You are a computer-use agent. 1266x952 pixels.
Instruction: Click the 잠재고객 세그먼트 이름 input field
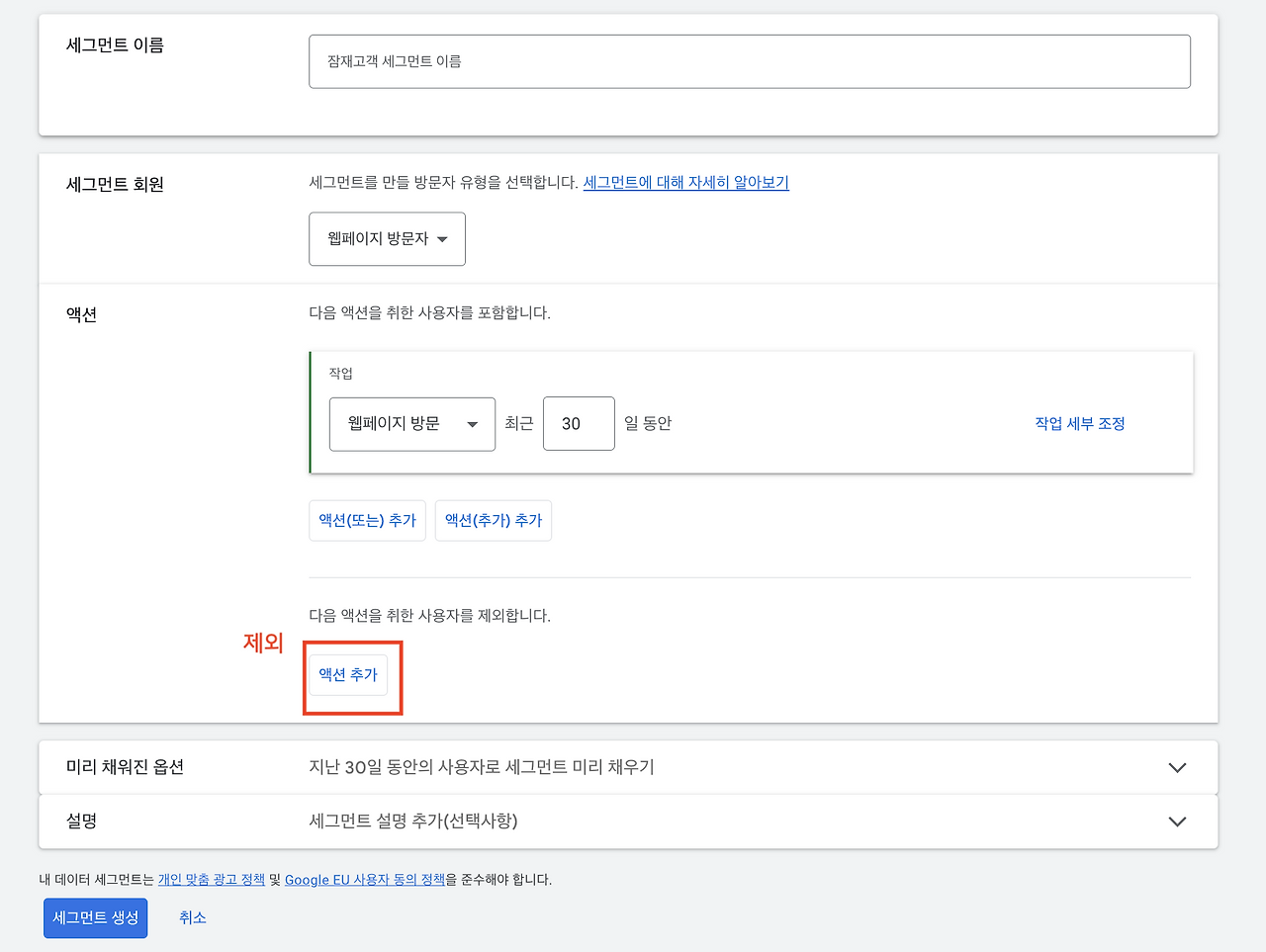750,60
